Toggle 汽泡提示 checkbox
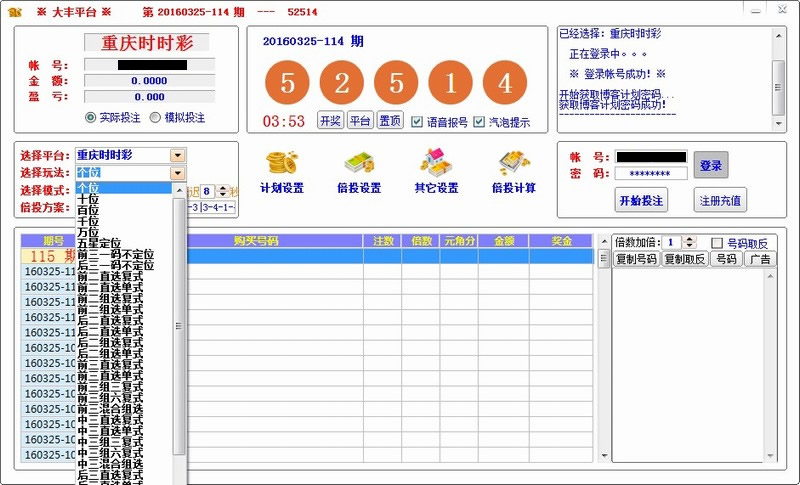The height and width of the screenshot is (485, 800). pyautogui.click(x=479, y=122)
